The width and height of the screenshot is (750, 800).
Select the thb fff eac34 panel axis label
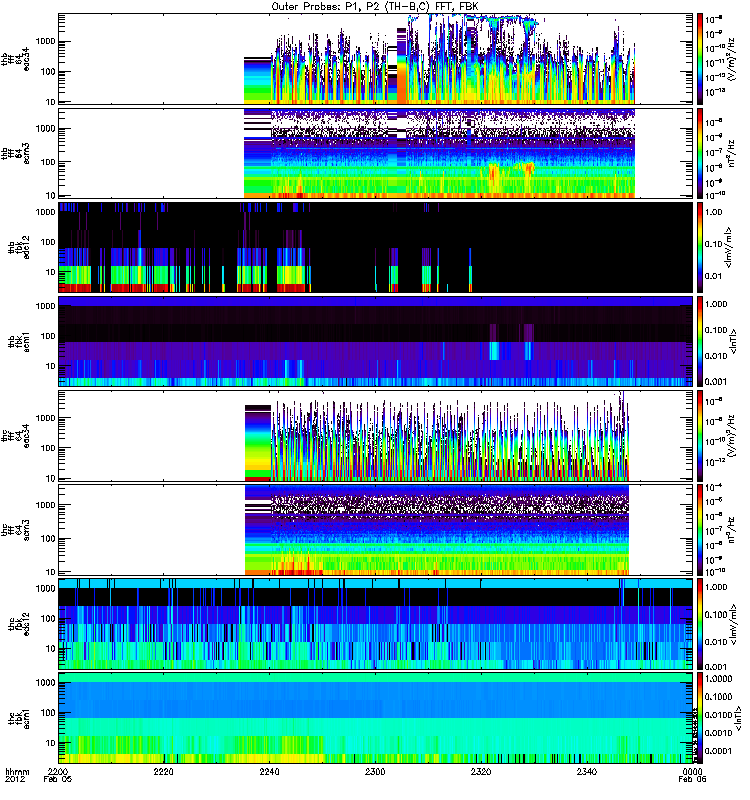click(15, 59)
